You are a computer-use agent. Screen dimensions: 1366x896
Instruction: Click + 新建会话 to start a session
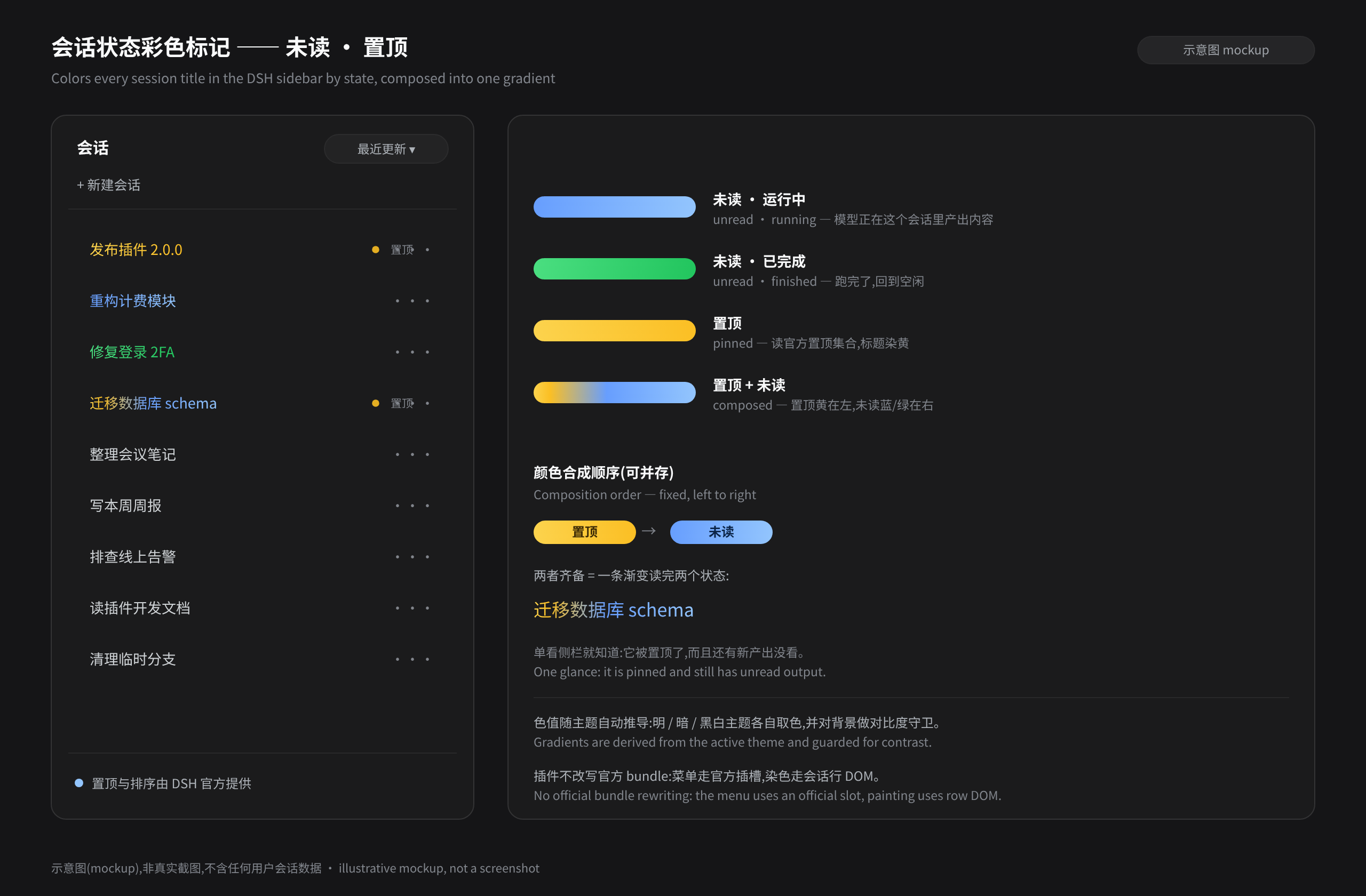click(x=108, y=185)
